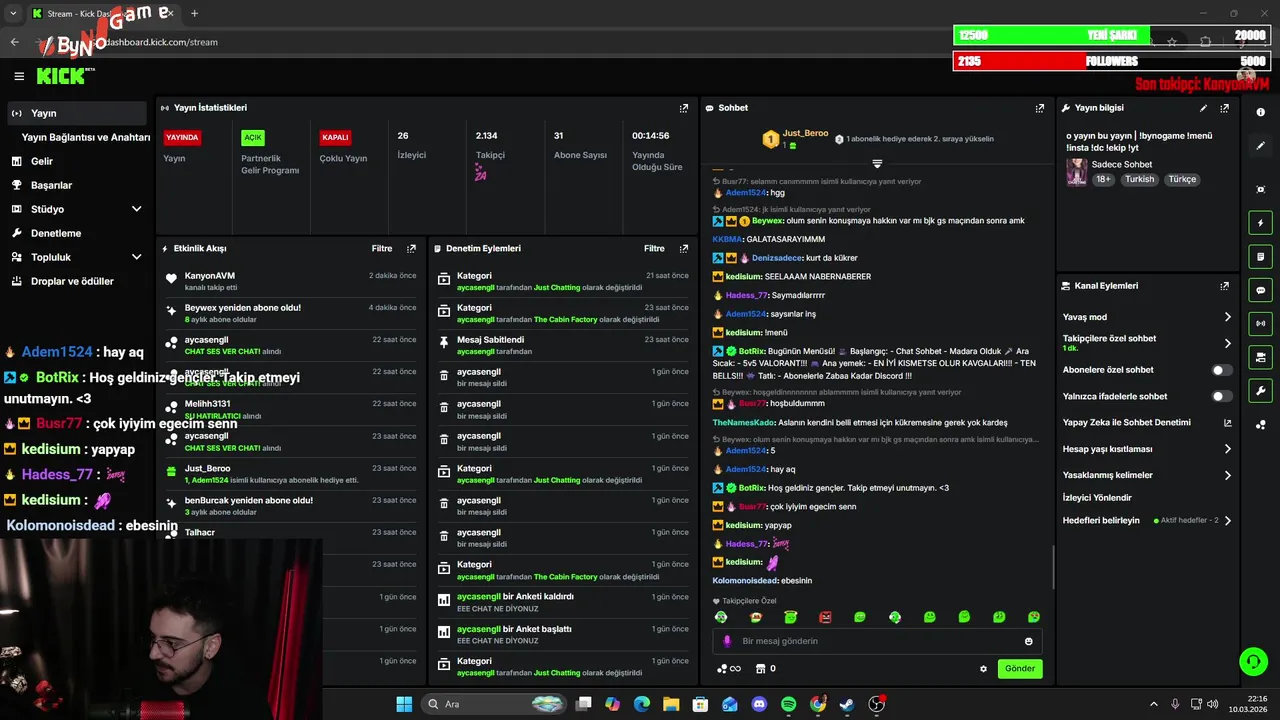
Task: Click the Bir mesaj gönderin input field
Action: click(877, 641)
